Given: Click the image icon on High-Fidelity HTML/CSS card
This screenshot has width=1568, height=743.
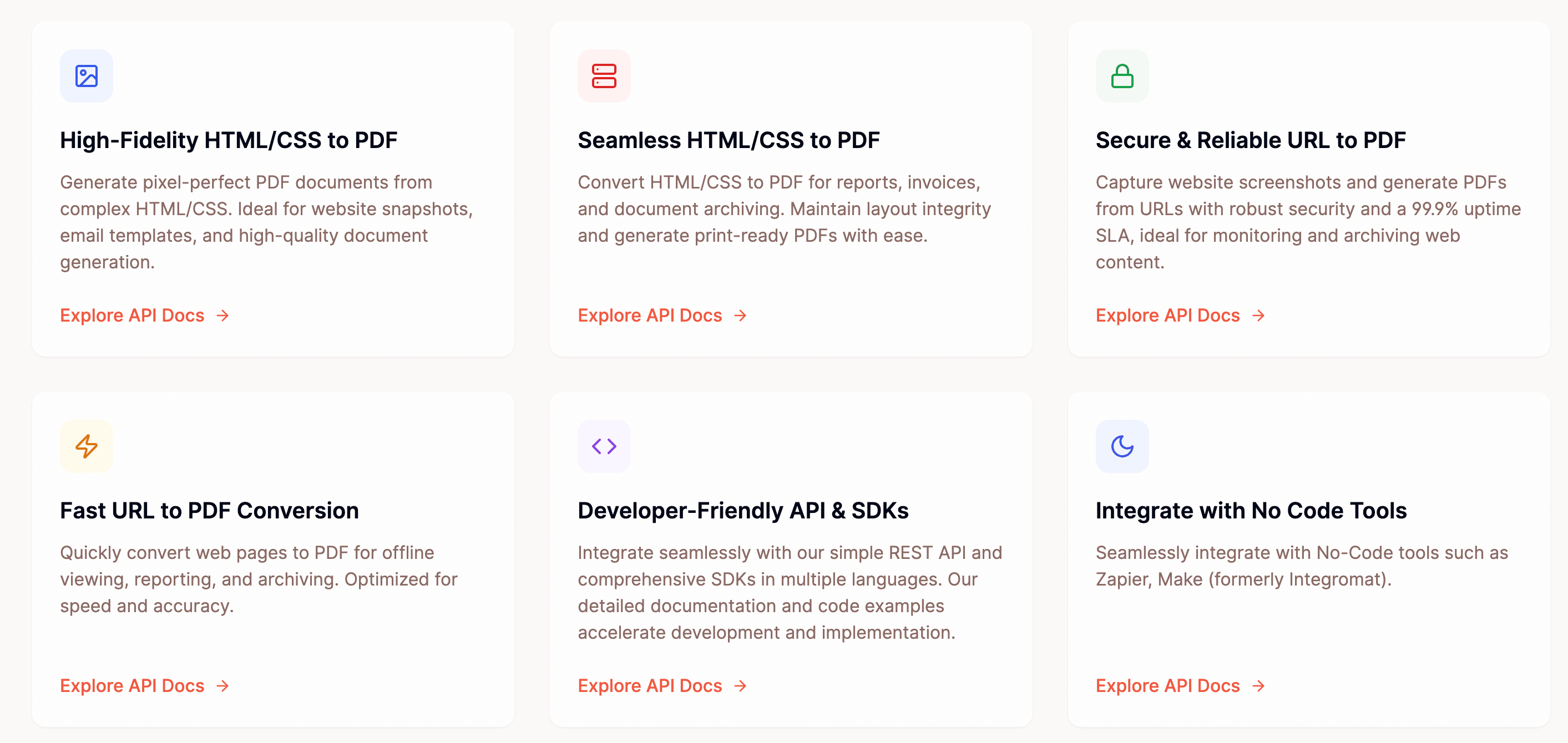Looking at the screenshot, I should tap(86, 76).
